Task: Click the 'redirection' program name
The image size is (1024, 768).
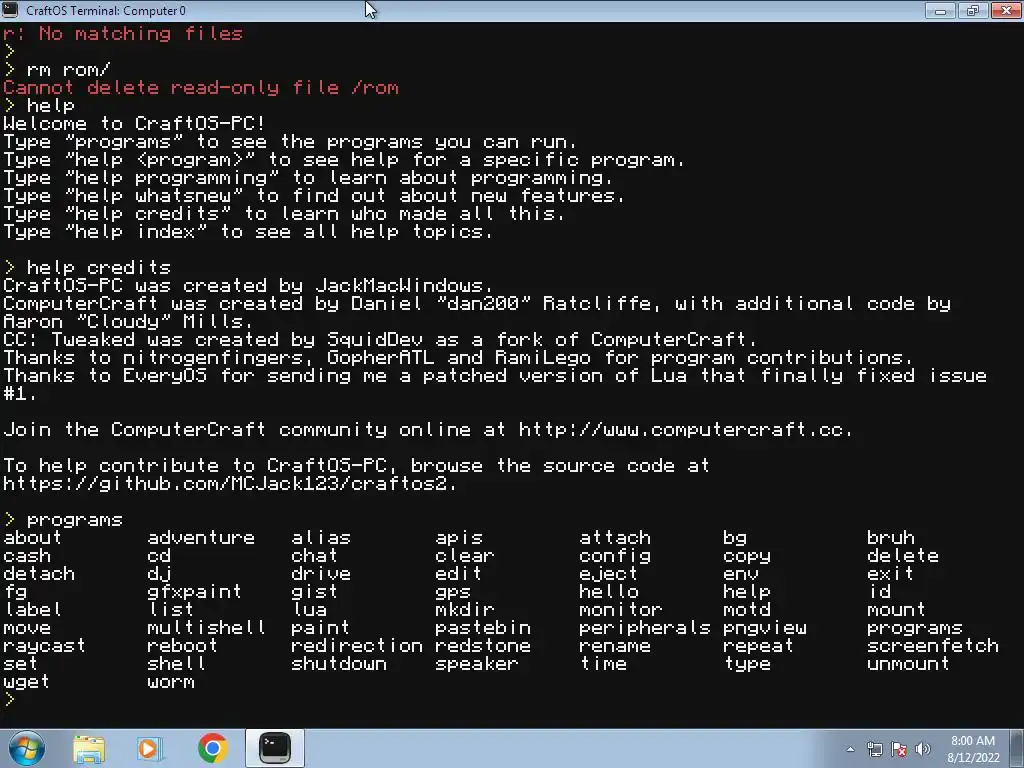Action: (x=357, y=646)
